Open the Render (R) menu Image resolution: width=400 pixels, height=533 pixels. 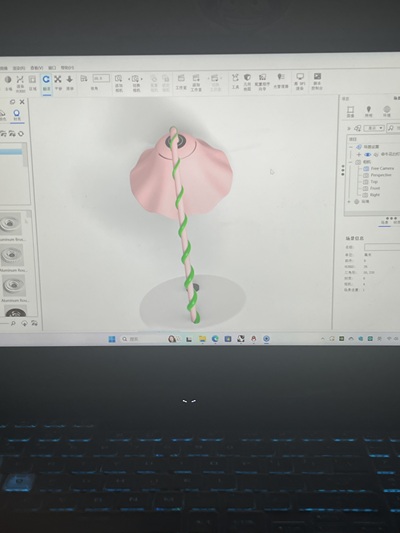tap(19, 68)
